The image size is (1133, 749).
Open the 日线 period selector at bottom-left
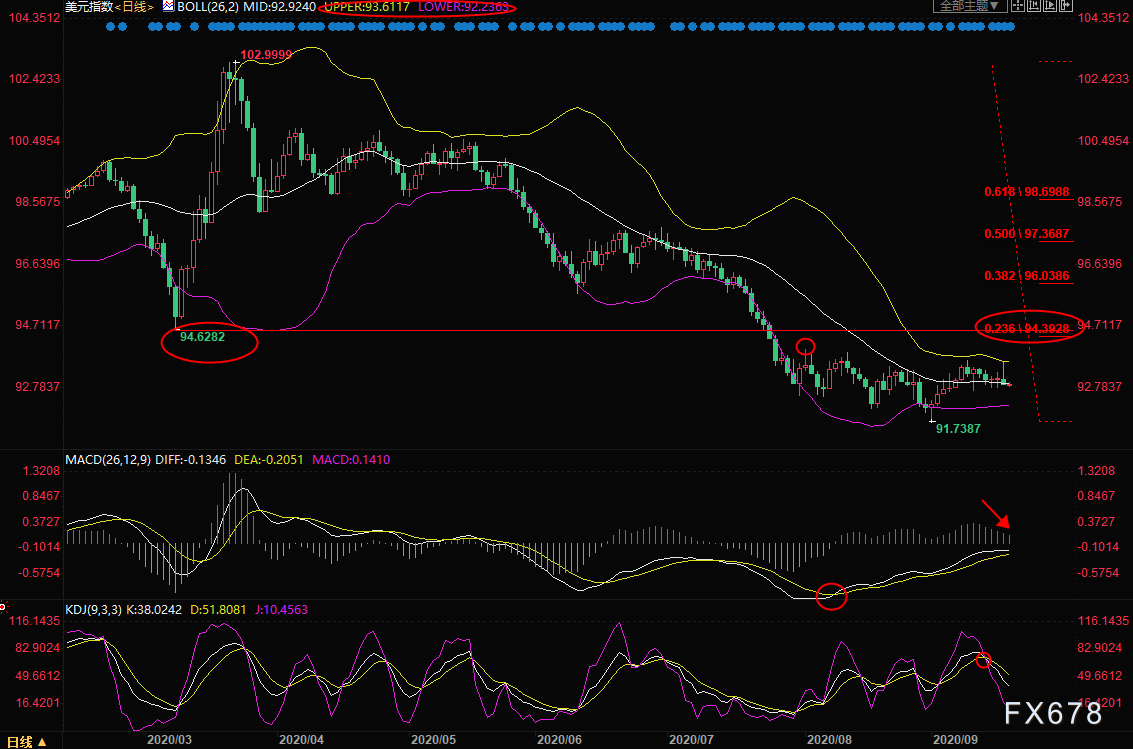click(x=20, y=741)
